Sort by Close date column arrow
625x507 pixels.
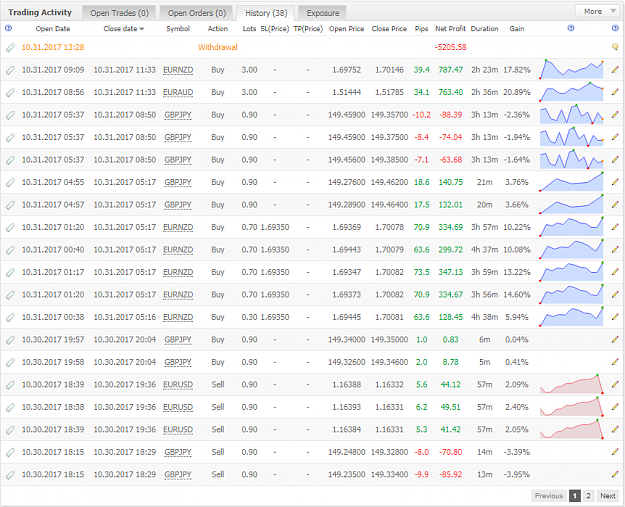(x=142, y=29)
